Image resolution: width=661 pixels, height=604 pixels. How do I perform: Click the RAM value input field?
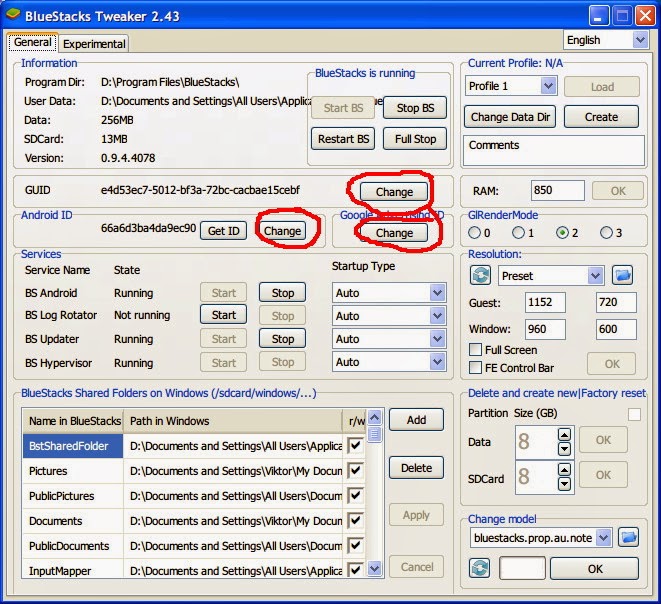click(x=557, y=190)
